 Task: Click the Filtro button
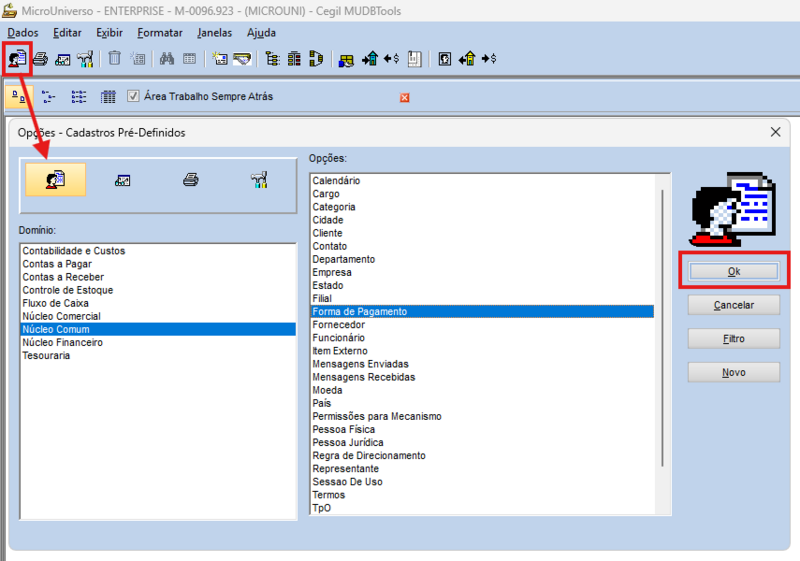(734, 339)
